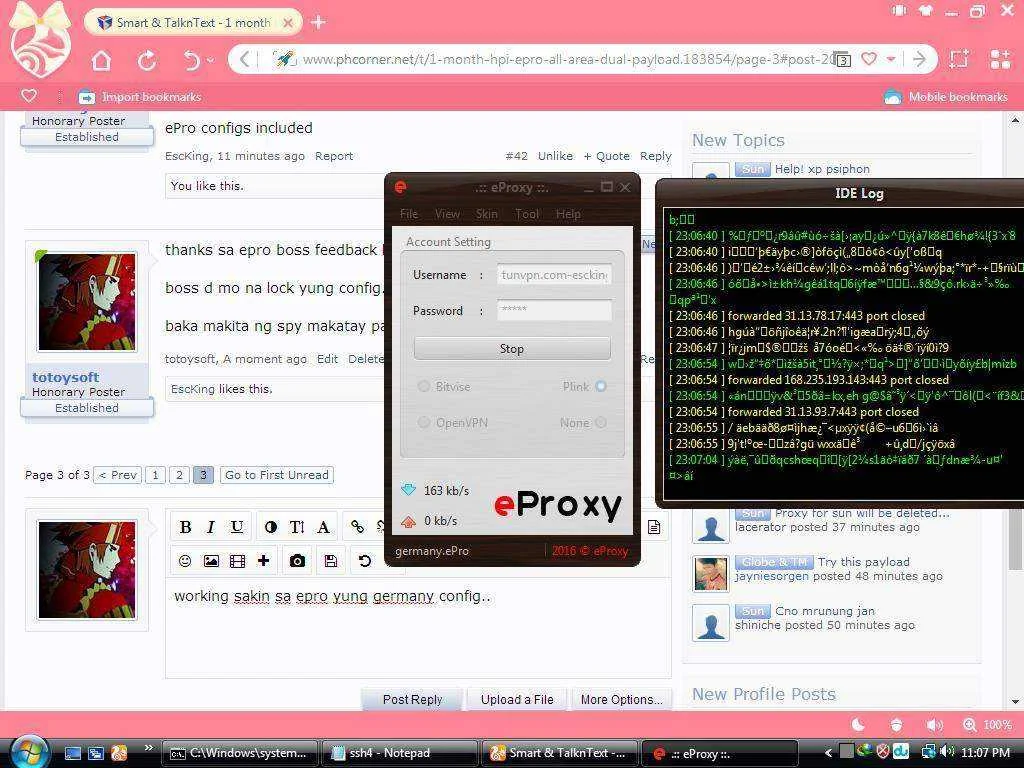The height and width of the screenshot is (768, 1024).
Task: Open the font size tool
Action: pyautogui.click(x=296, y=527)
